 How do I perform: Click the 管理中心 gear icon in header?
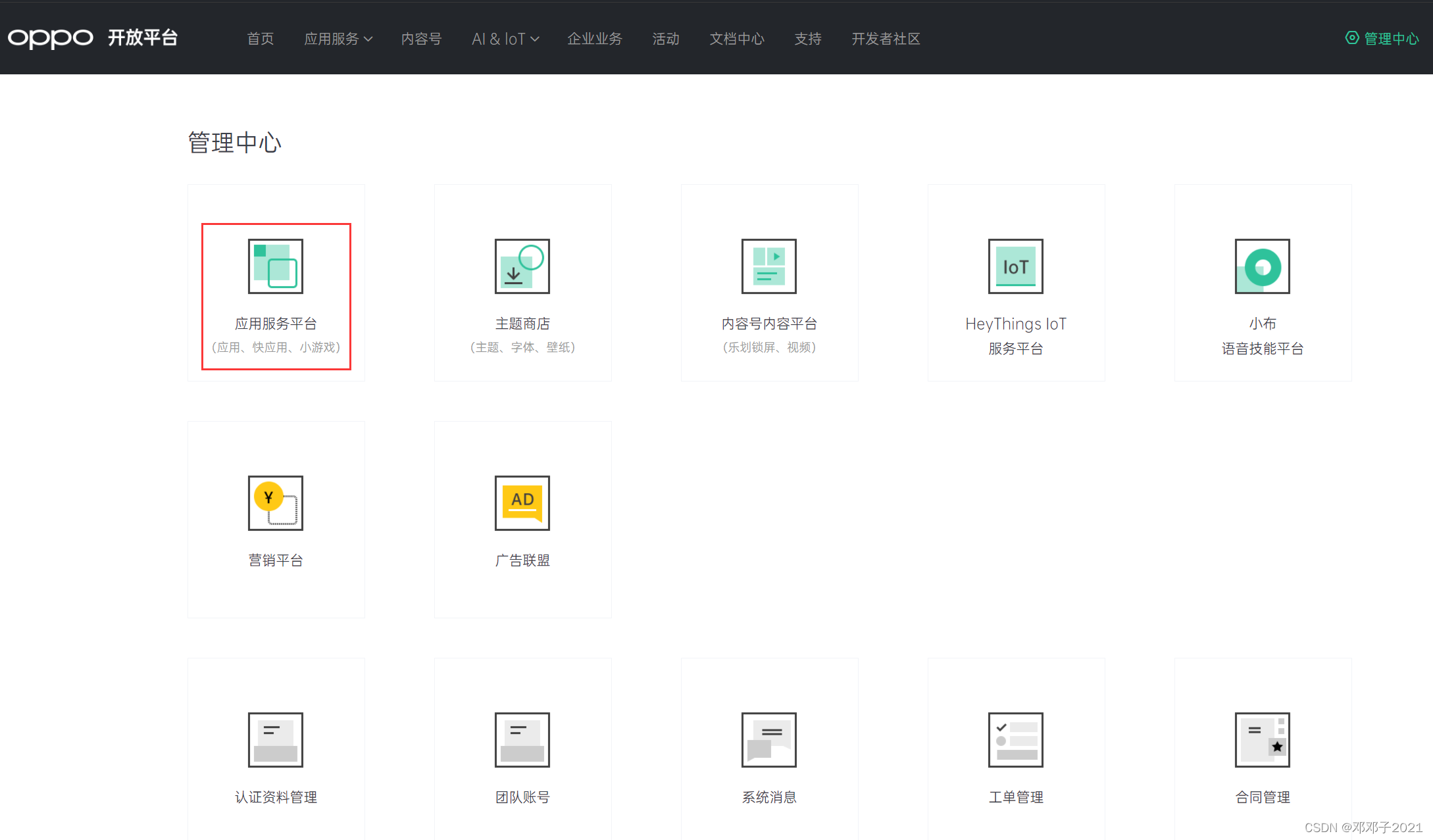tap(1351, 38)
